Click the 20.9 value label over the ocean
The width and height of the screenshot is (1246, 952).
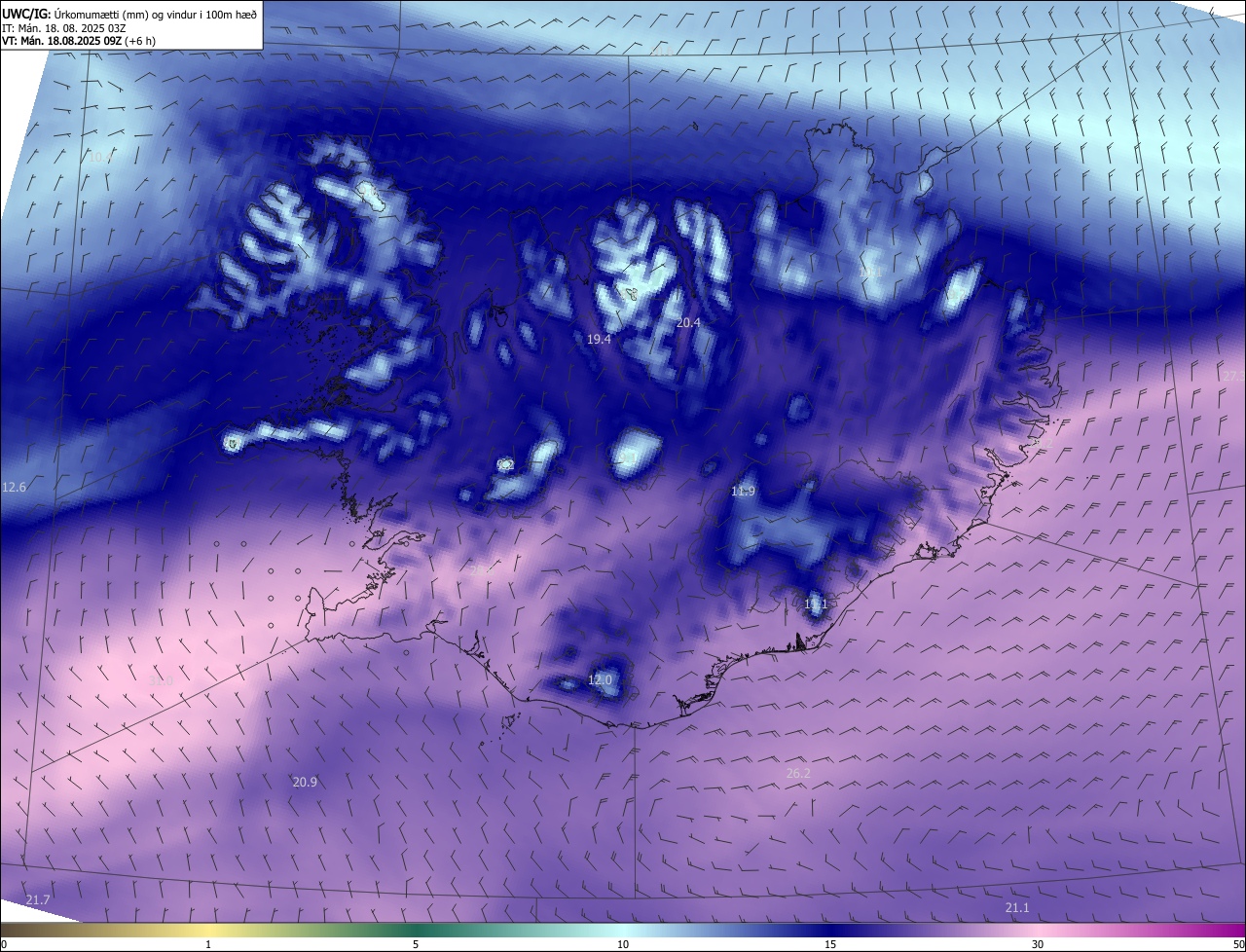[305, 782]
